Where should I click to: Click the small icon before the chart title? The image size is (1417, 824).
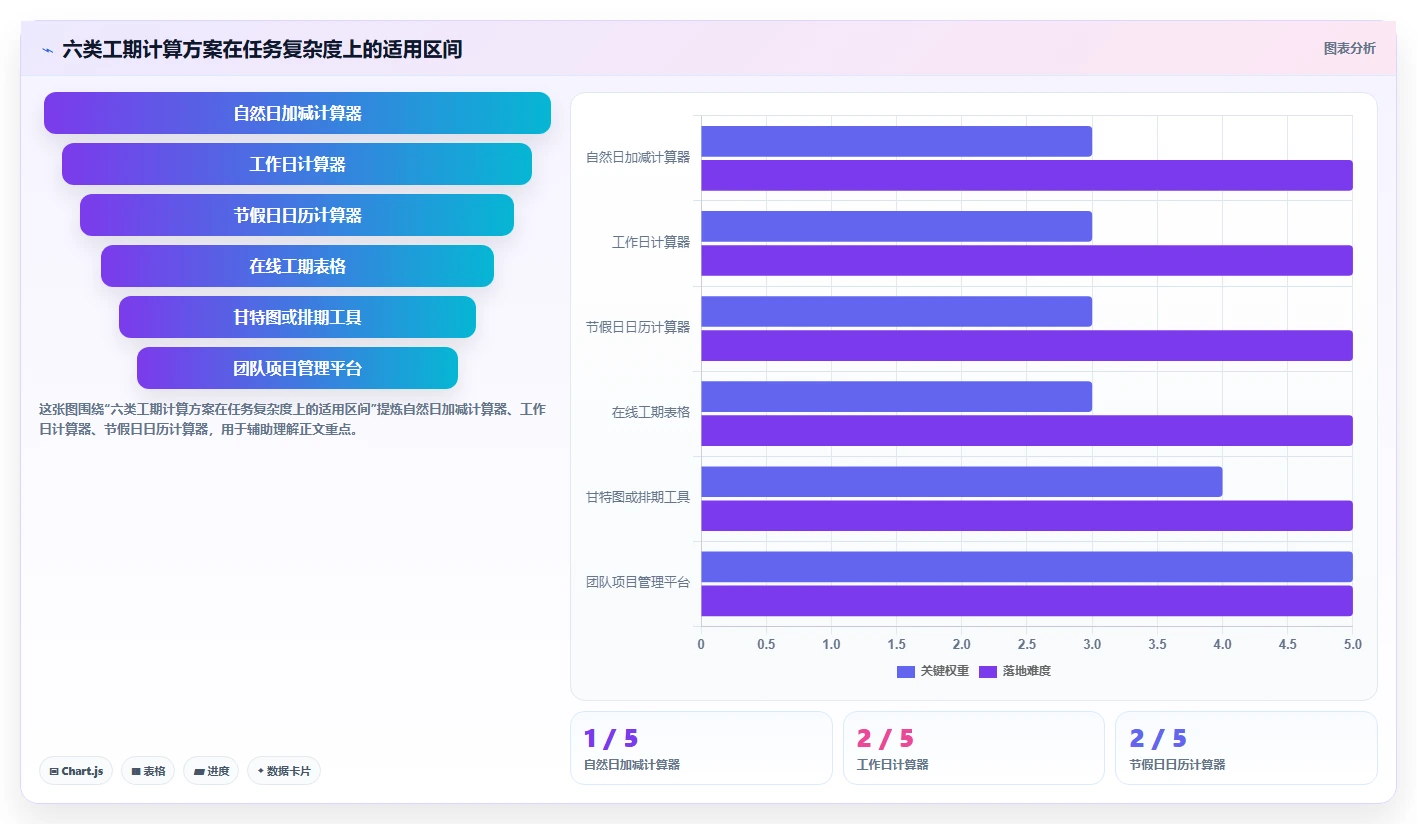47,49
